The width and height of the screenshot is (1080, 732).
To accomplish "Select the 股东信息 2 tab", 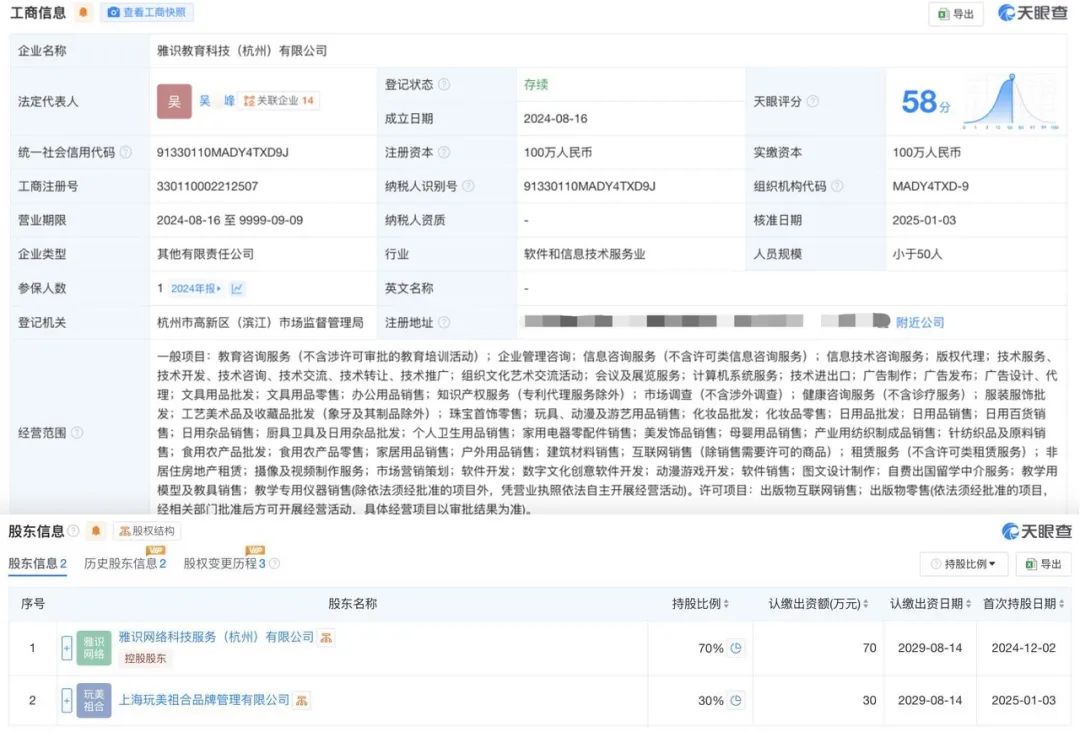I will (37, 563).
